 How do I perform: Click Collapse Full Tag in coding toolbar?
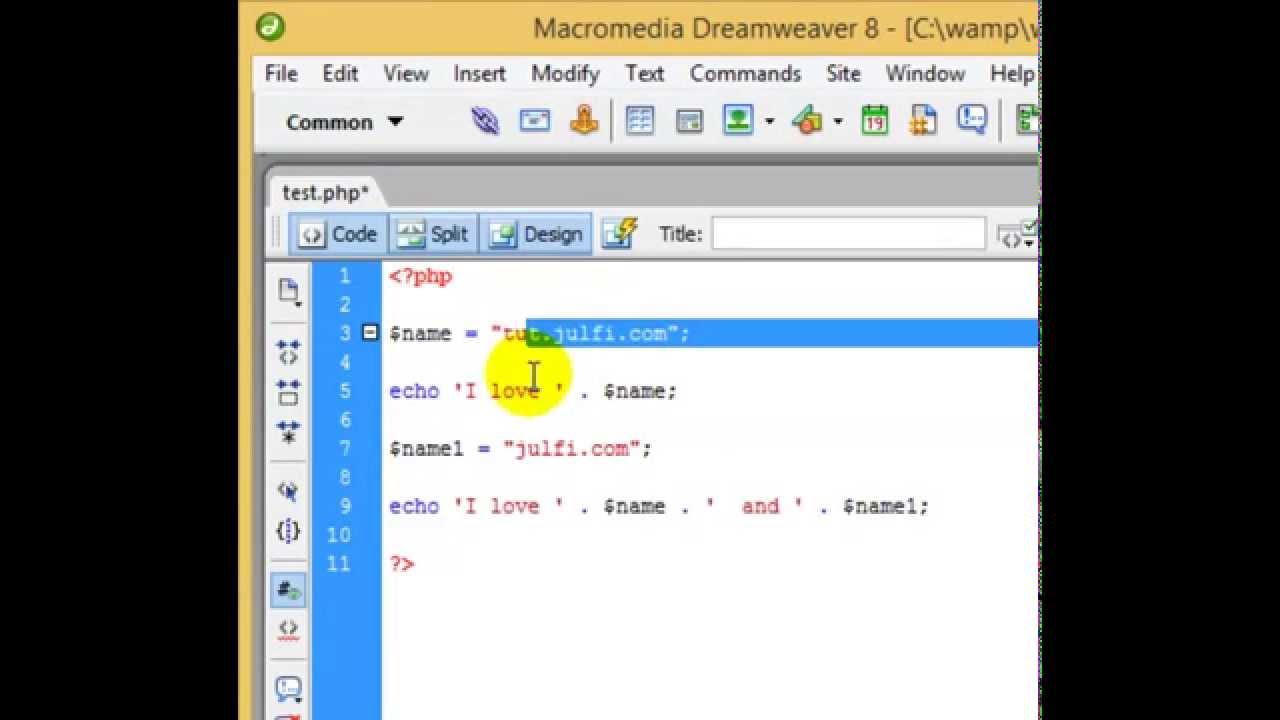tap(288, 351)
